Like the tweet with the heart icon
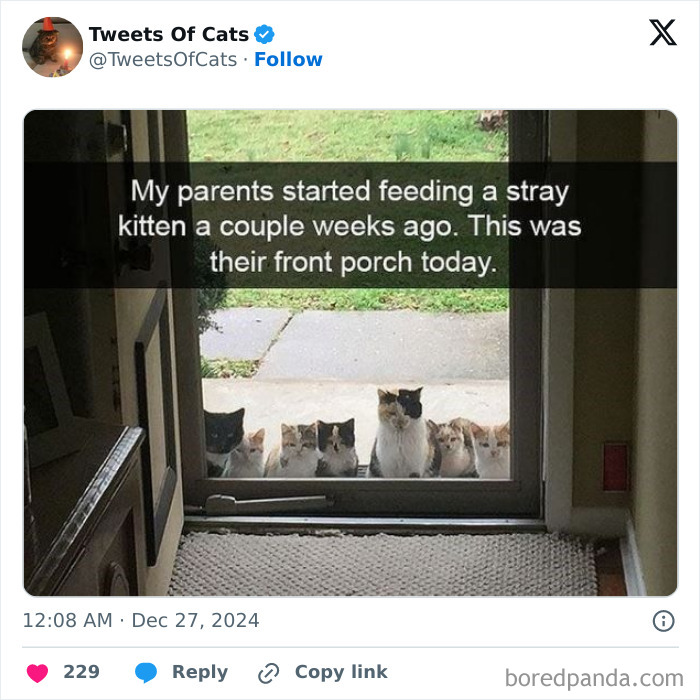The image size is (700, 700). pyautogui.click(x=37, y=673)
